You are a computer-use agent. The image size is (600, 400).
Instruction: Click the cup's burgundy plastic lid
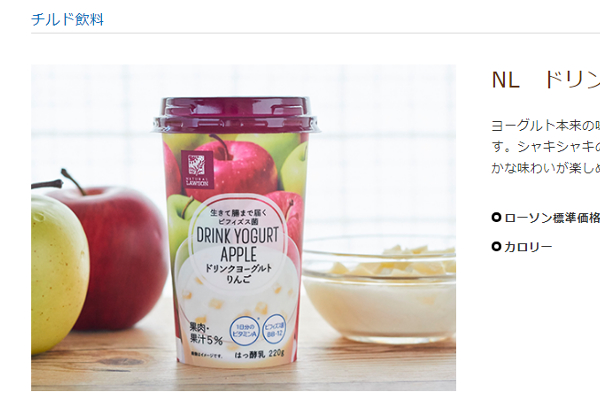[x=235, y=115]
